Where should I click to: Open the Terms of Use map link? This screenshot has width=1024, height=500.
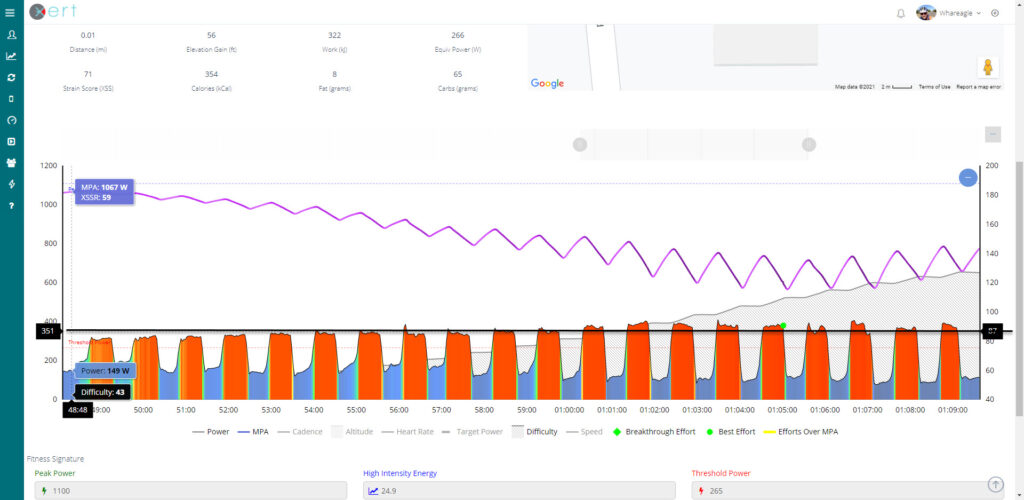(934, 87)
